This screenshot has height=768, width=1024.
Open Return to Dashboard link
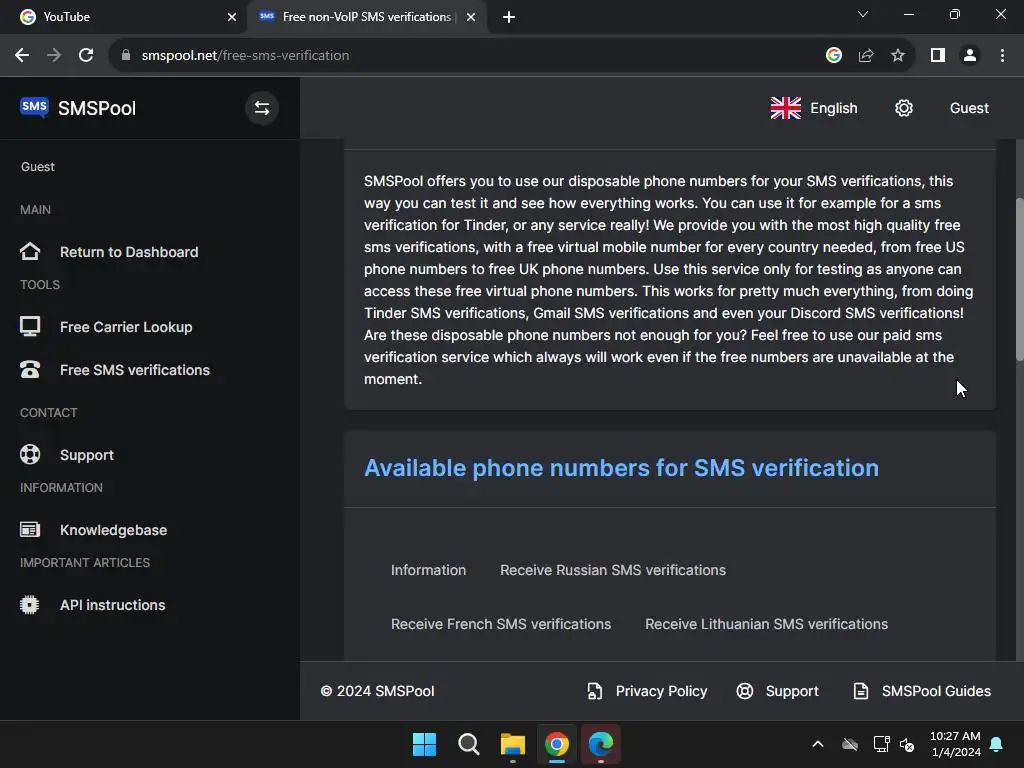pos(129,252)
